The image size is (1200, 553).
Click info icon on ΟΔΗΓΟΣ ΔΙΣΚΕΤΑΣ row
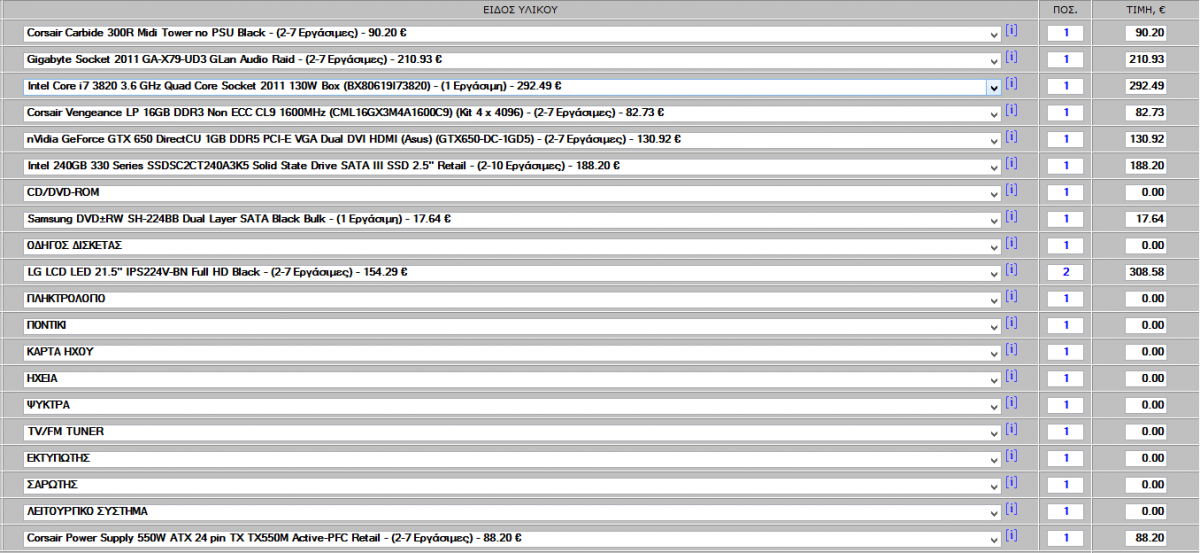pyautogui.click(x=1011, y=243)
